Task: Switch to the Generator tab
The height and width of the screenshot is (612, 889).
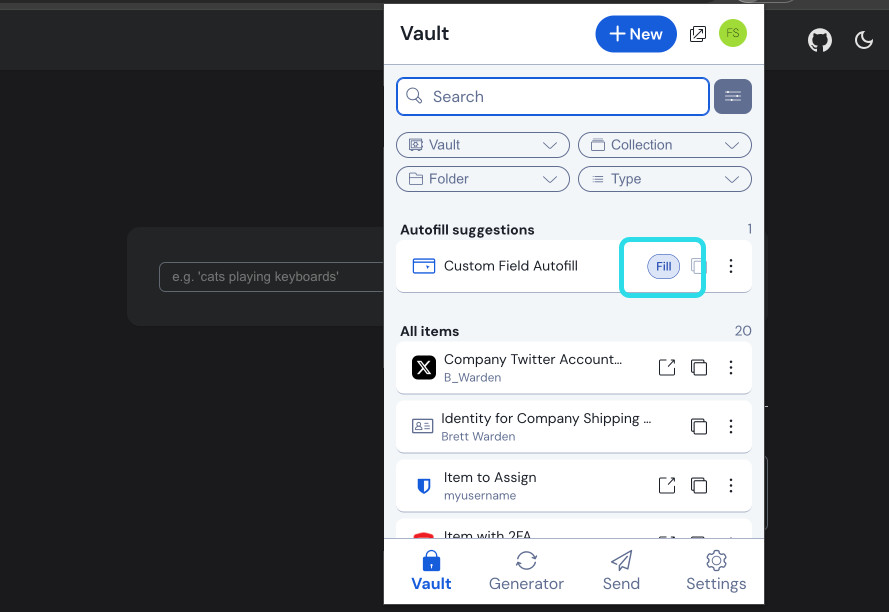Action: point(526,571)
